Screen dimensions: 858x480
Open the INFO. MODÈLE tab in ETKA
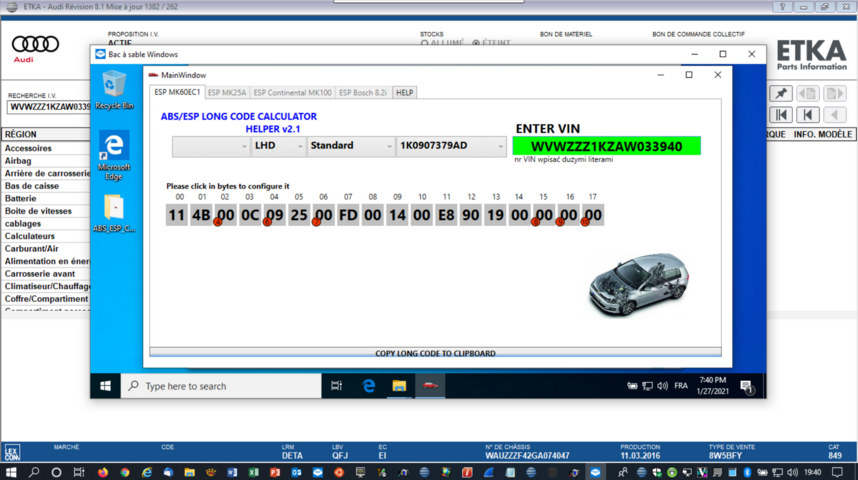(822, 134)
